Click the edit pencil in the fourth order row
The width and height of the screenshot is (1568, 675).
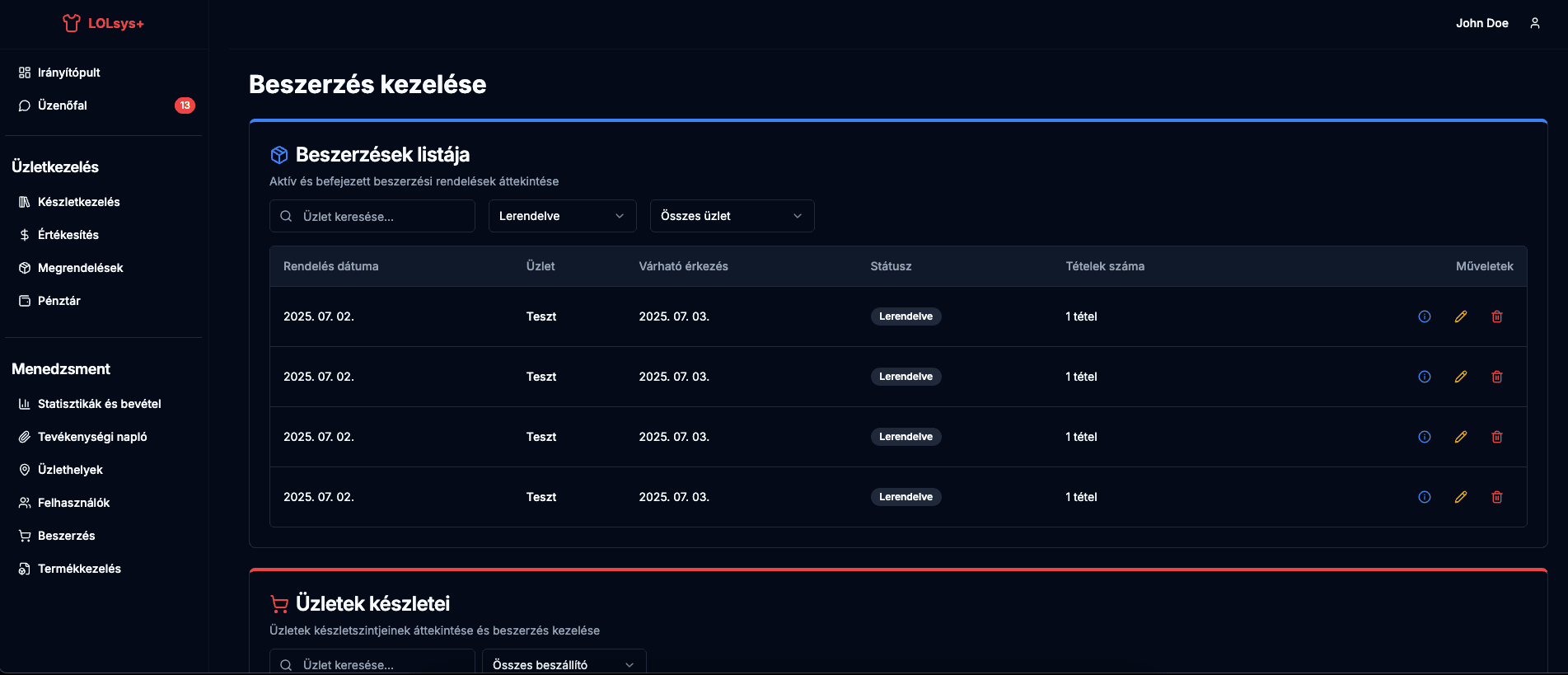[1460, 497]
